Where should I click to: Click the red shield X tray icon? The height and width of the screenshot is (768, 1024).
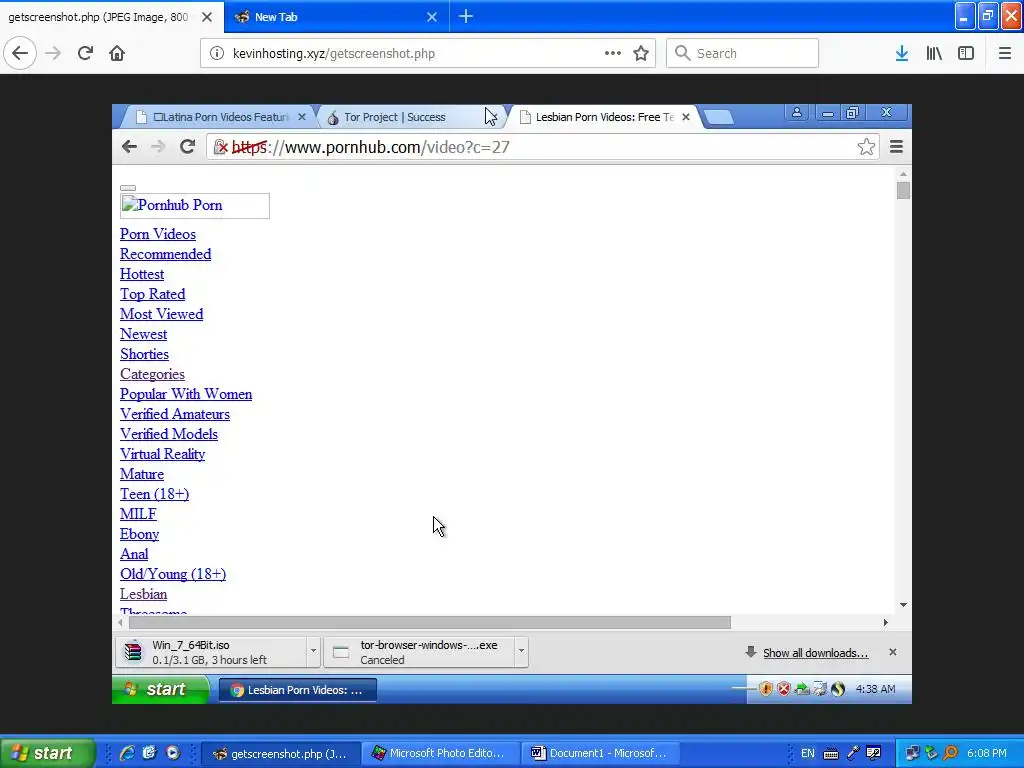(x=784, y=689)
